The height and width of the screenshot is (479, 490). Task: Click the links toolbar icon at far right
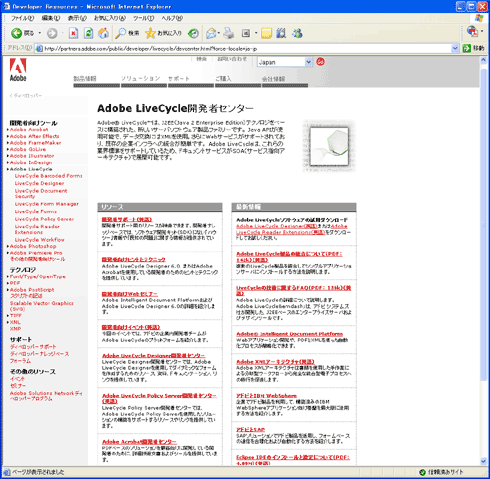pyautogui.click(x=472, y=32)
